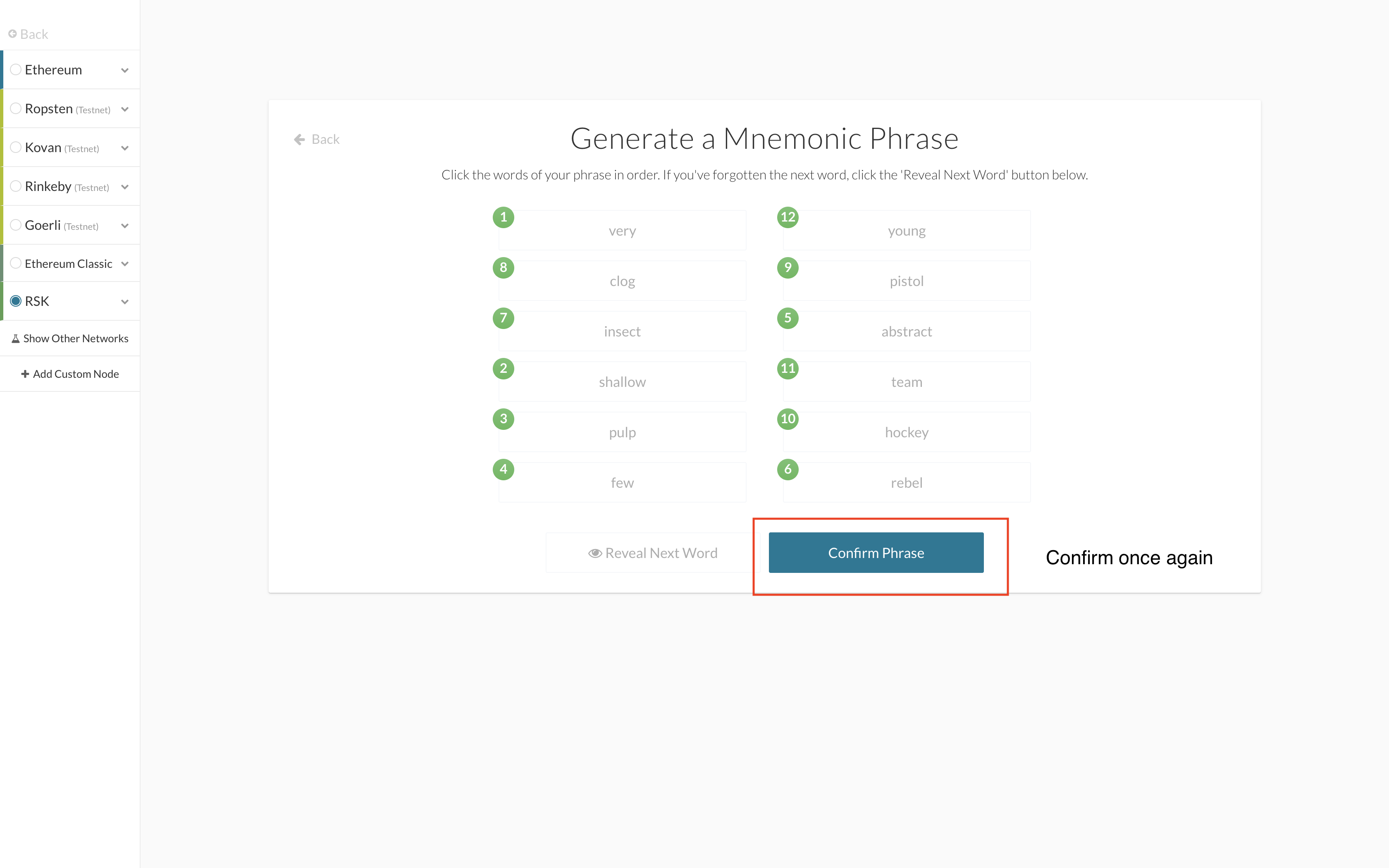Open the Show Other Networks option

(70, 339)
